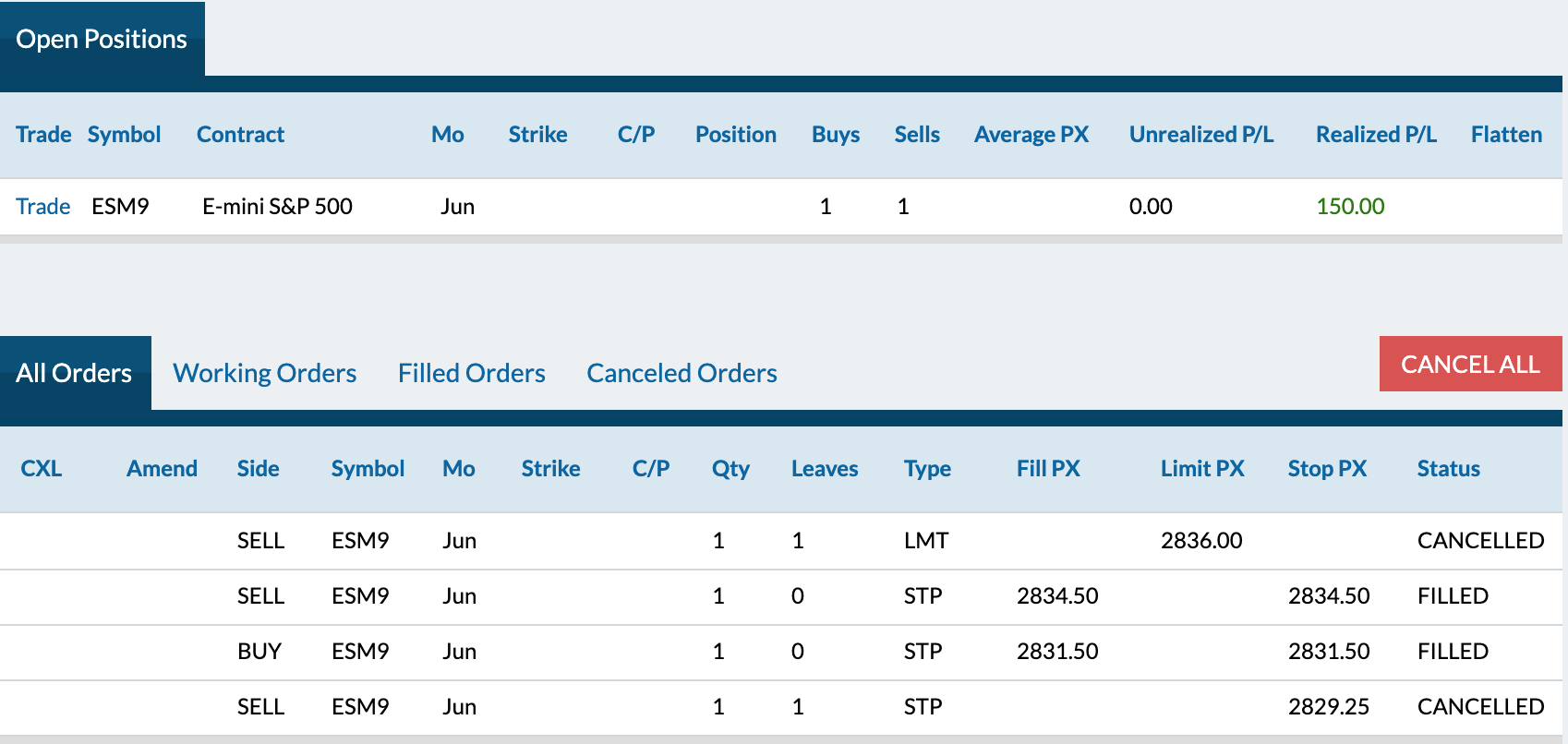Click the Average PX column header
1568x744 pixels.
[x=1031, y=135]
